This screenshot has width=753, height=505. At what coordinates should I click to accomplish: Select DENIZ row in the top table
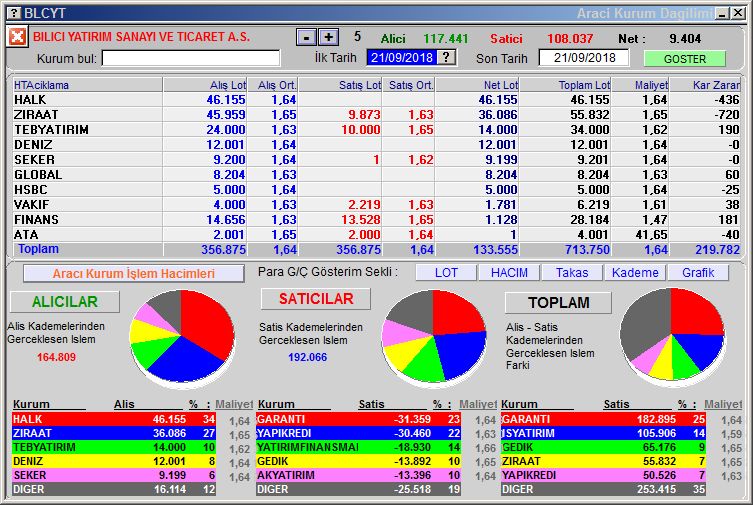click(376, 144)
